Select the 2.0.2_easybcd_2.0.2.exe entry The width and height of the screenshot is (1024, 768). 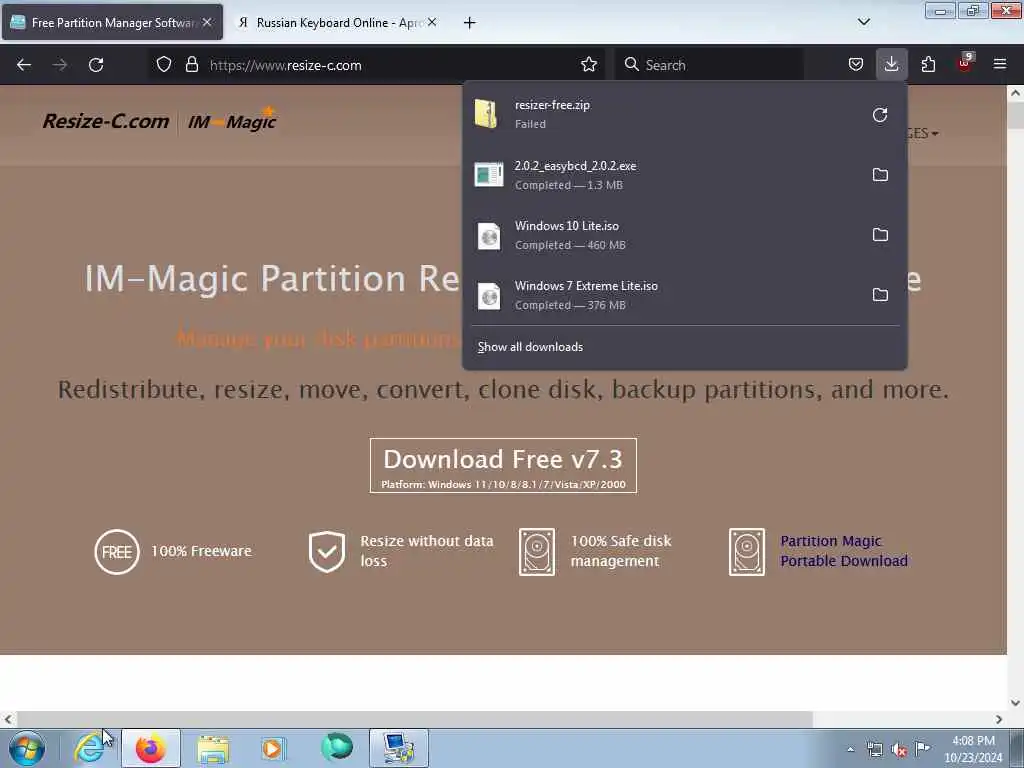[x=684, y=175]
